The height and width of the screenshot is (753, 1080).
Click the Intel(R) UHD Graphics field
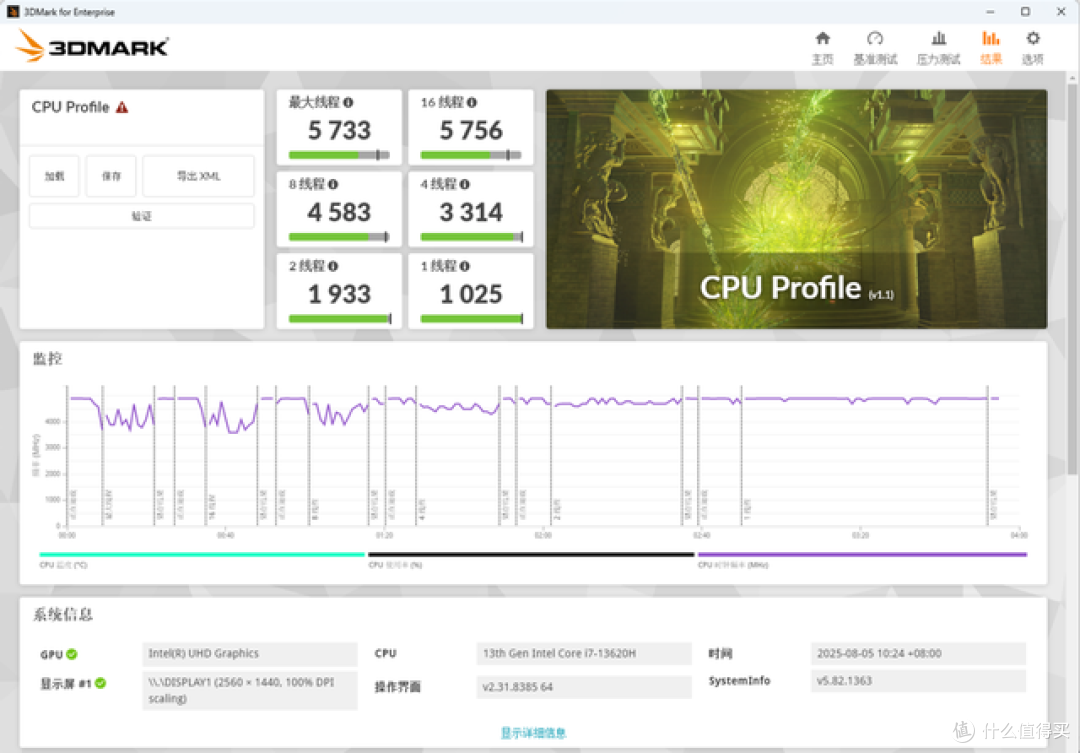click(250, 654)
